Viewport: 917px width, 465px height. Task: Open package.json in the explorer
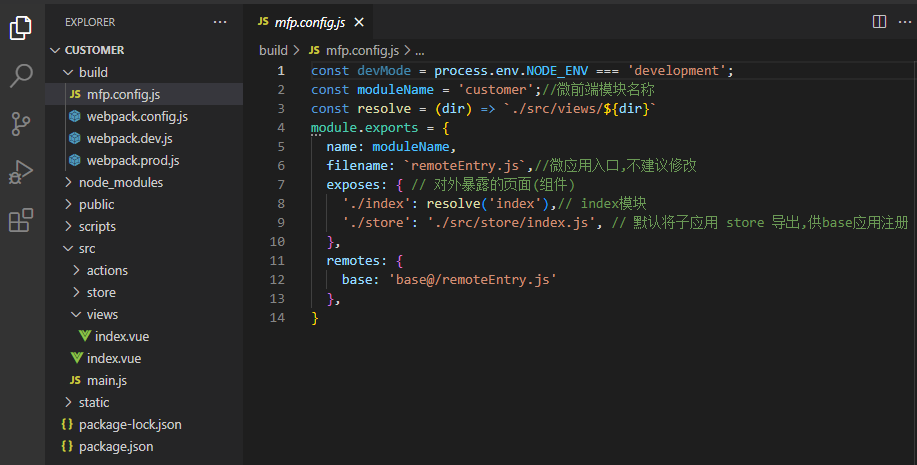(116, 446)
